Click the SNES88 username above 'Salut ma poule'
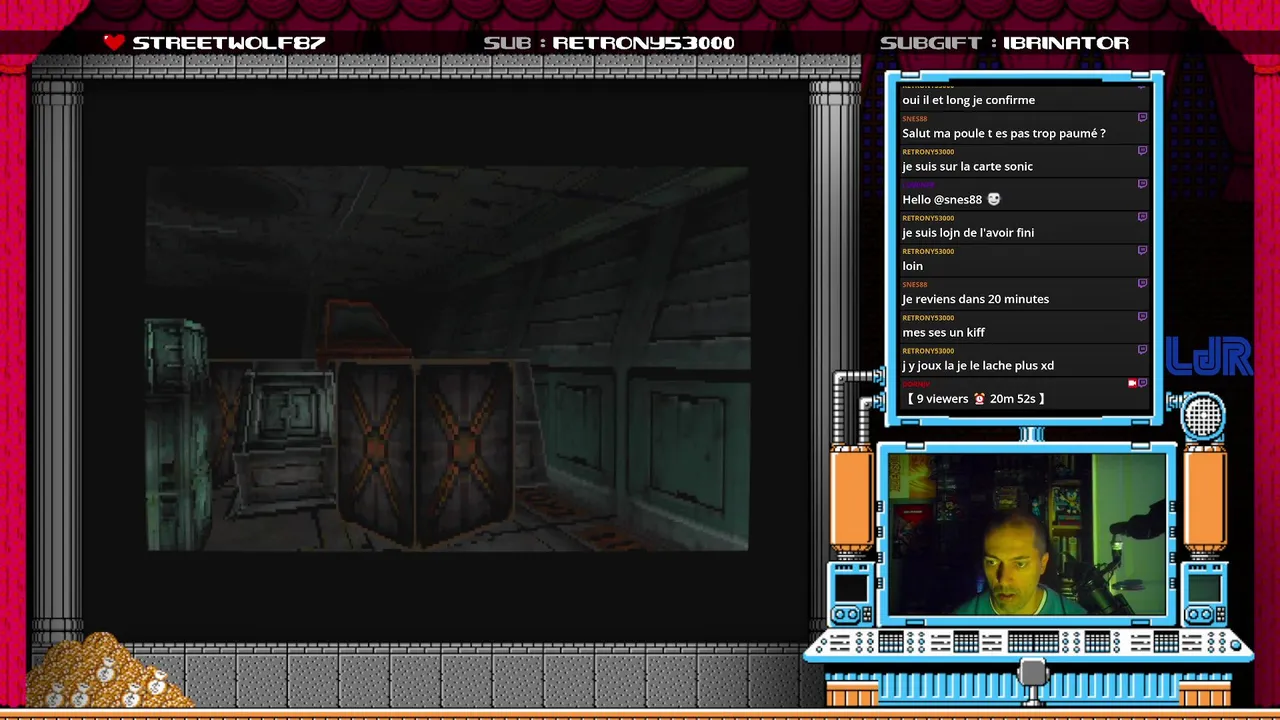Viewport: 1280px width, 720px height. [x=914, y=118]
